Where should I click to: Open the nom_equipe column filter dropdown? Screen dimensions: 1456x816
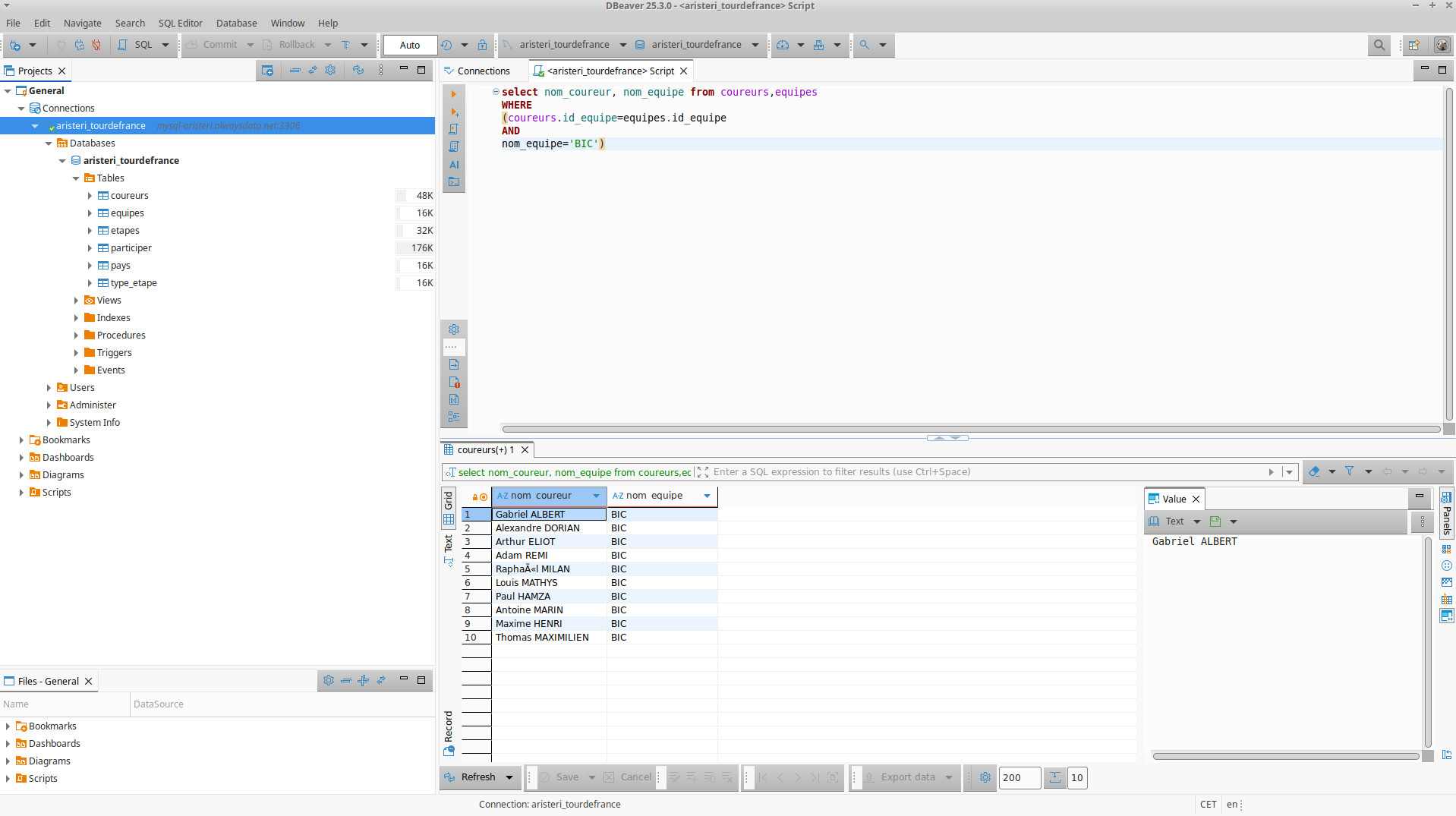(x=707, y=496)
